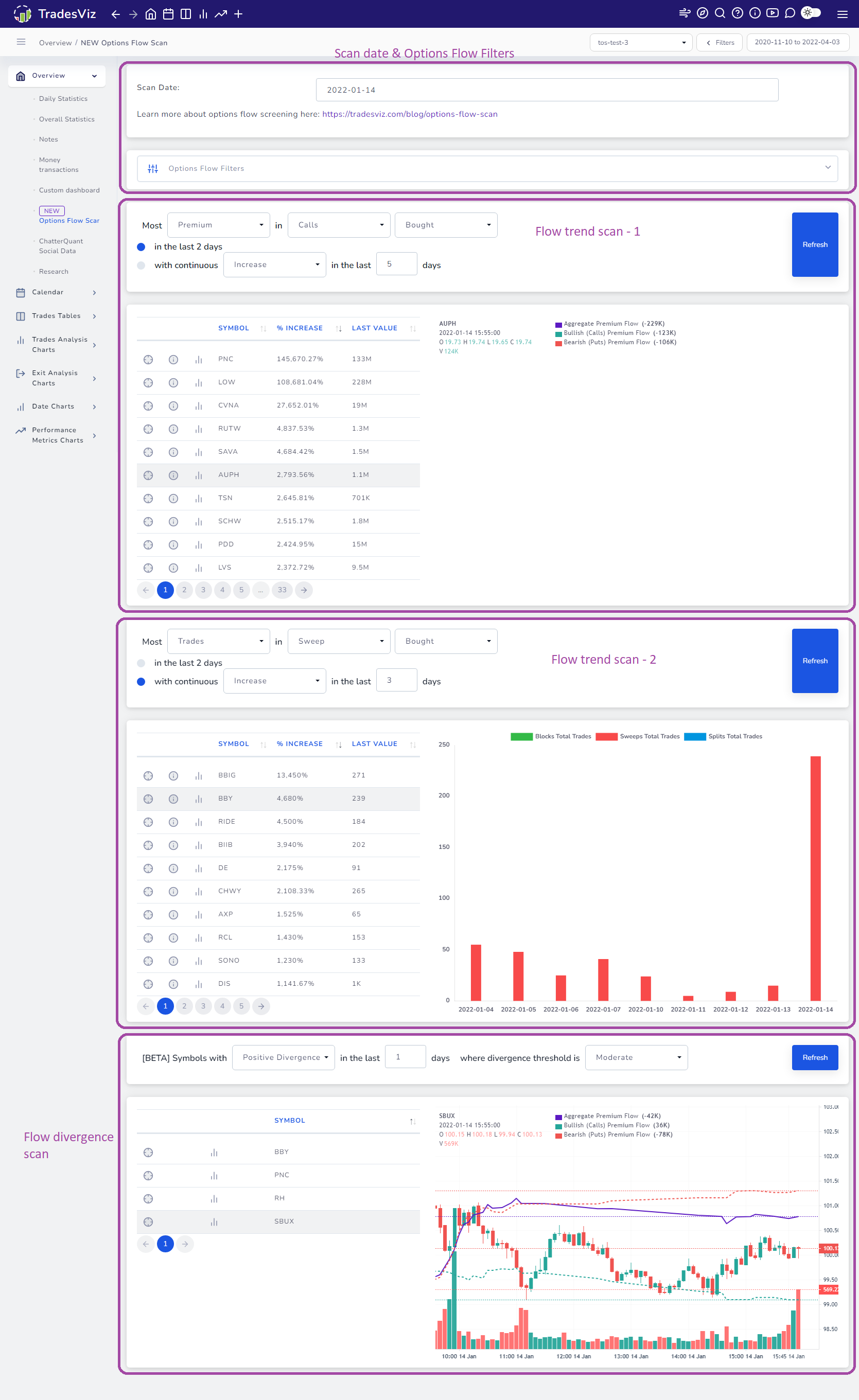Image resolution: width=859 pixels, height=1400 pixels.
Task: Open bar chart icon in top bar
Action: click(x=203, y=14)
